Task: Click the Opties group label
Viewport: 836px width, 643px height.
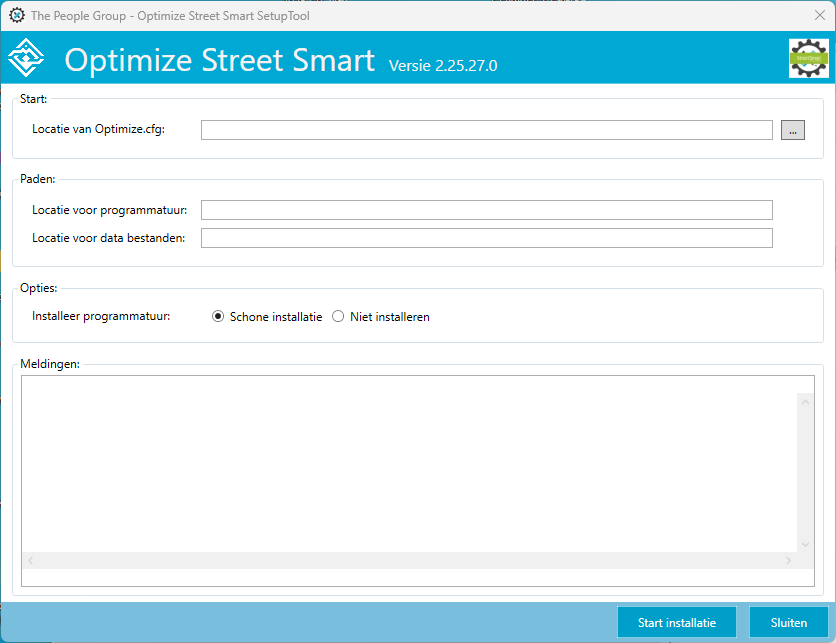Action: [38, 288]
